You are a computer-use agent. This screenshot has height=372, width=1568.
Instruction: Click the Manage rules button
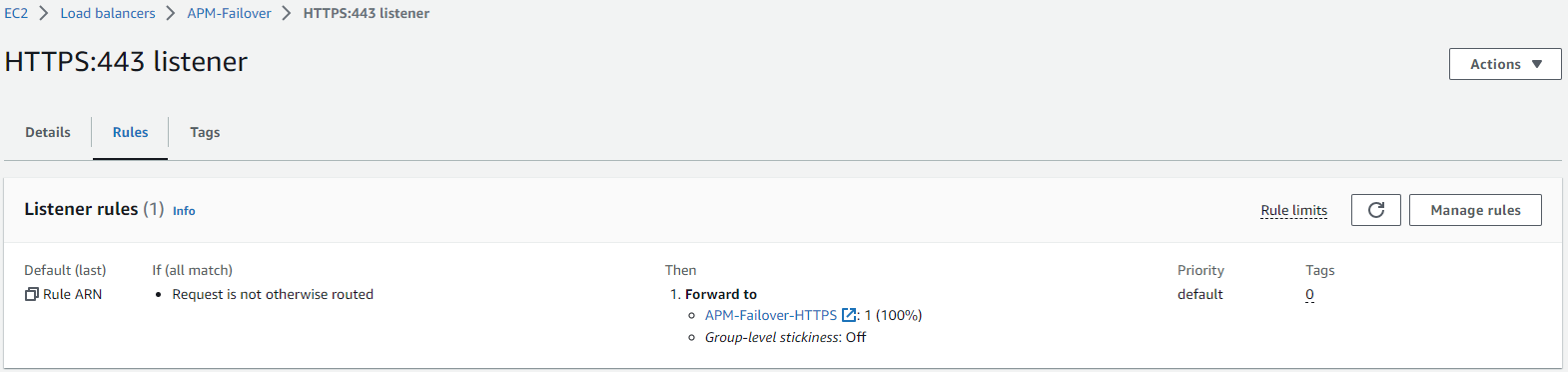point(1475,210)
